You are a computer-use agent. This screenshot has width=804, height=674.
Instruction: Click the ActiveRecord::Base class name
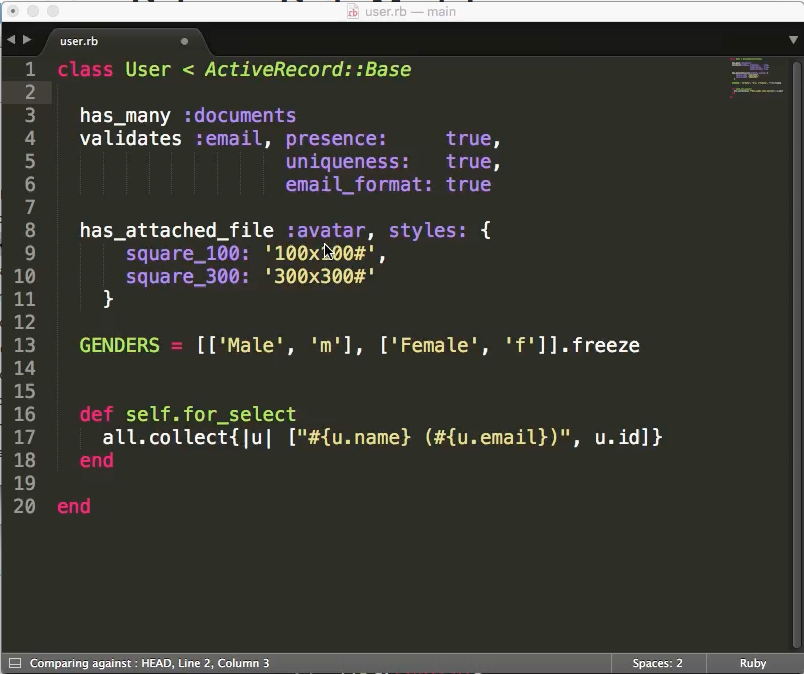(x=307, y=69)
